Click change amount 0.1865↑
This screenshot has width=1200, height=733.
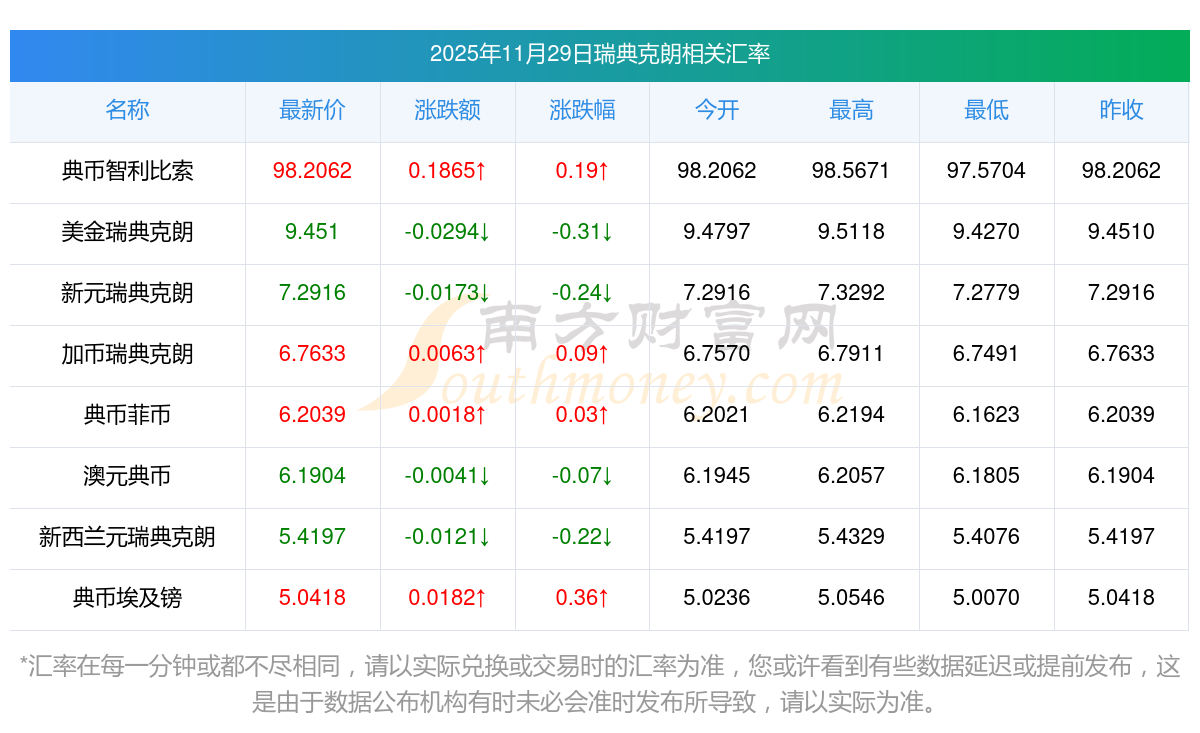[x=447, y=171]
